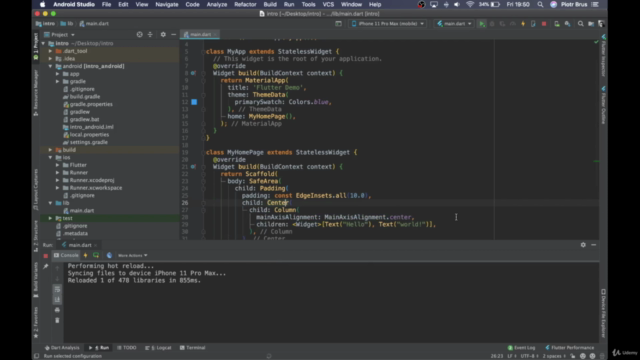Click the UTF-8 encoding in status bar

529,356
